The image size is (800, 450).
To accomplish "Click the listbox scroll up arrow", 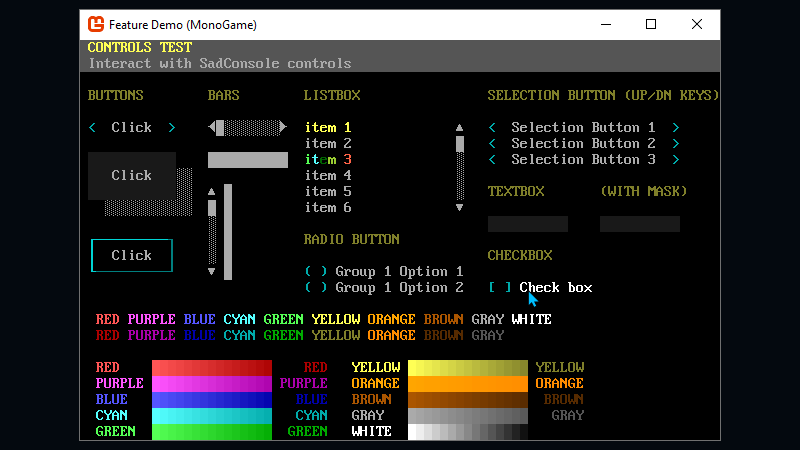I will 460,128.
